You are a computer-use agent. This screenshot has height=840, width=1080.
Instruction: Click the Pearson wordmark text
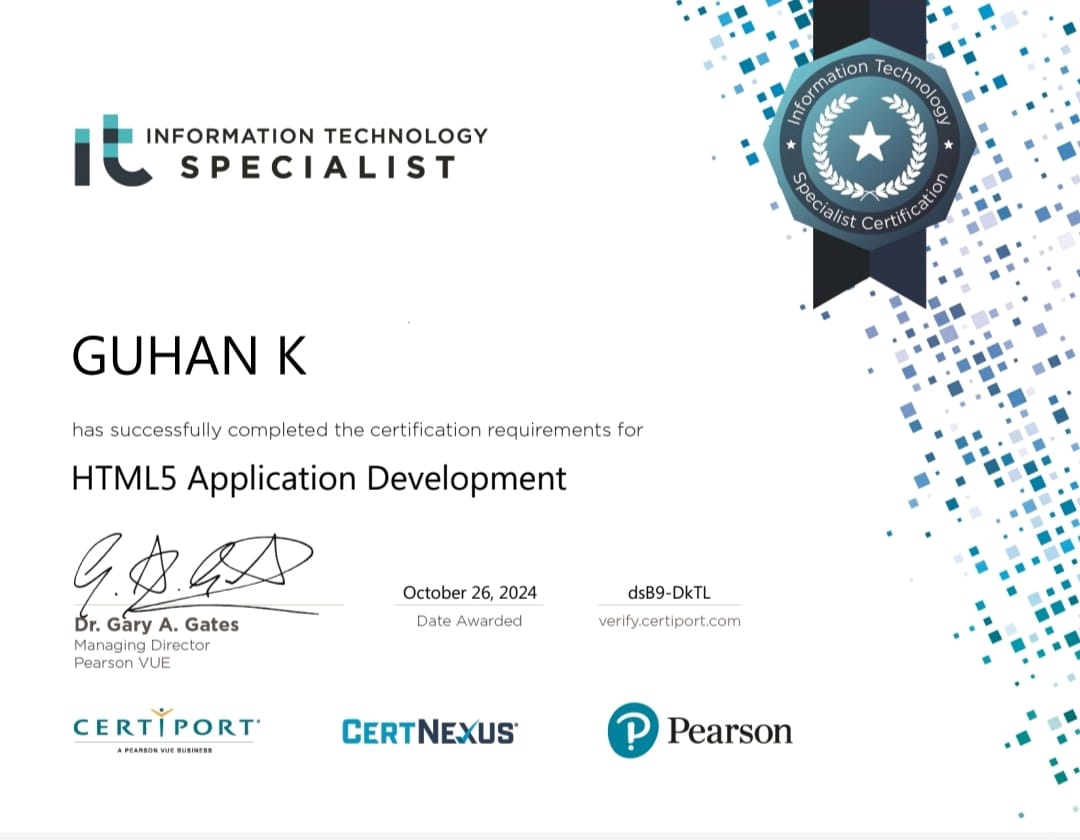[729, 731]
